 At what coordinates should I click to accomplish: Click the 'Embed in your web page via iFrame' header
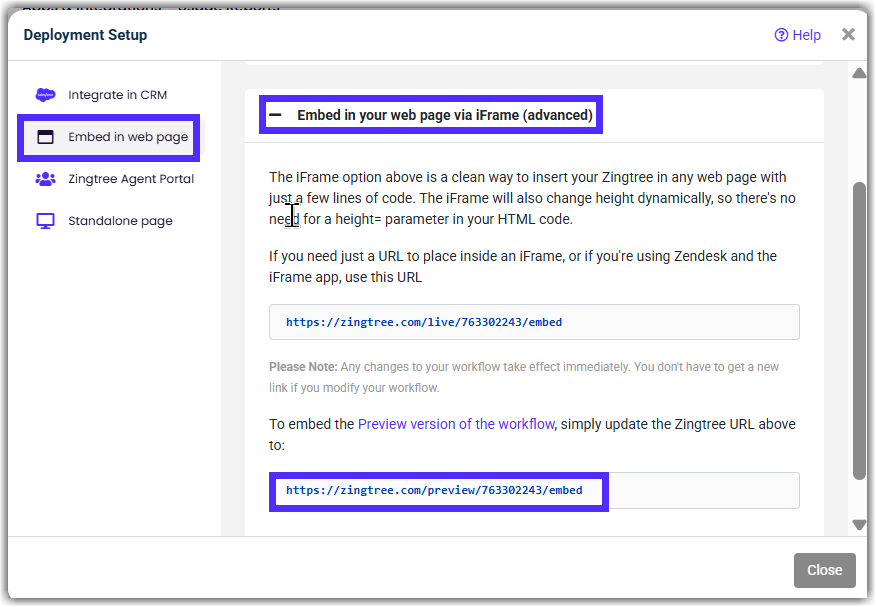(x=444, y=115)
